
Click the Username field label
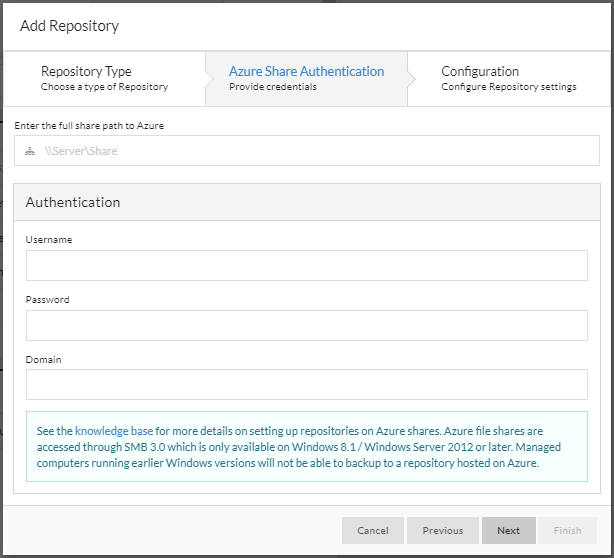[49, 240]
